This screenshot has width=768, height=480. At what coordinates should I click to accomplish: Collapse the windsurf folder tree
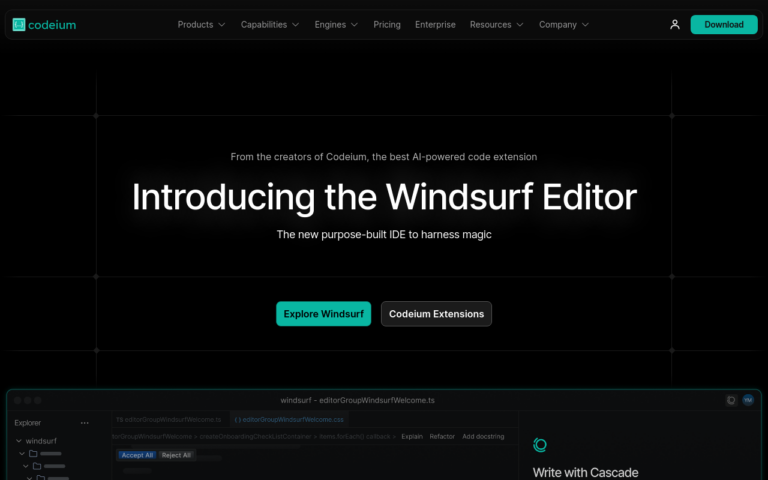coord(18,441)
